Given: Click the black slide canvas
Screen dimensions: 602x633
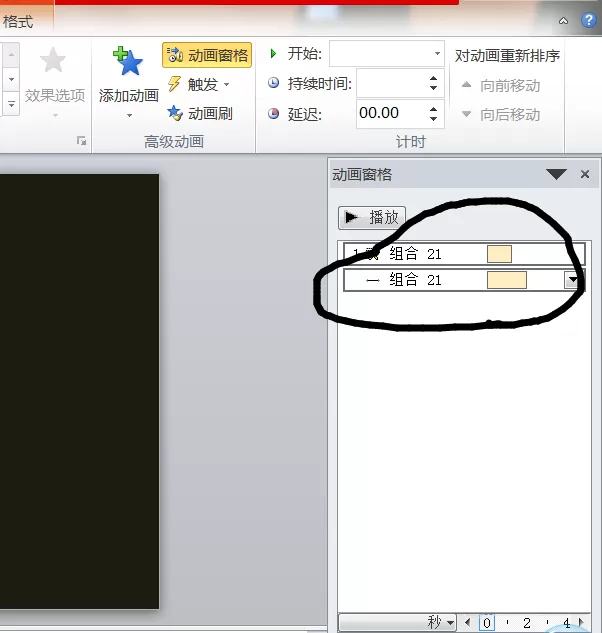Looking at the screenshot, I should pyautogui.click(x=79, y=391).
